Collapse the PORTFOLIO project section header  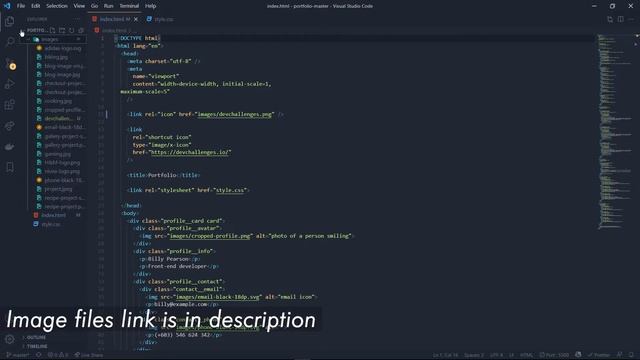(36, 30)
